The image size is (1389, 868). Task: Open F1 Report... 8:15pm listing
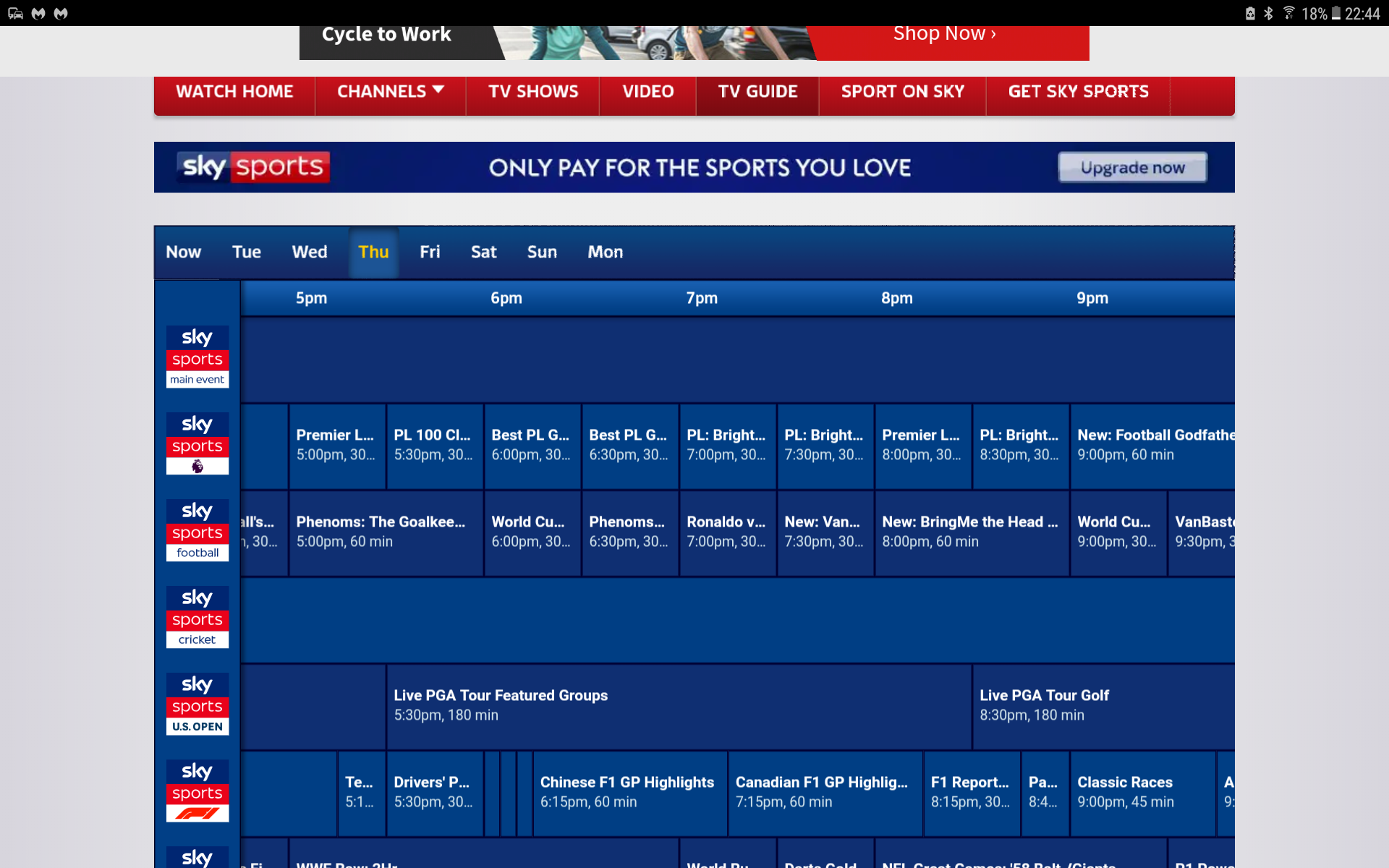point(972,793)
